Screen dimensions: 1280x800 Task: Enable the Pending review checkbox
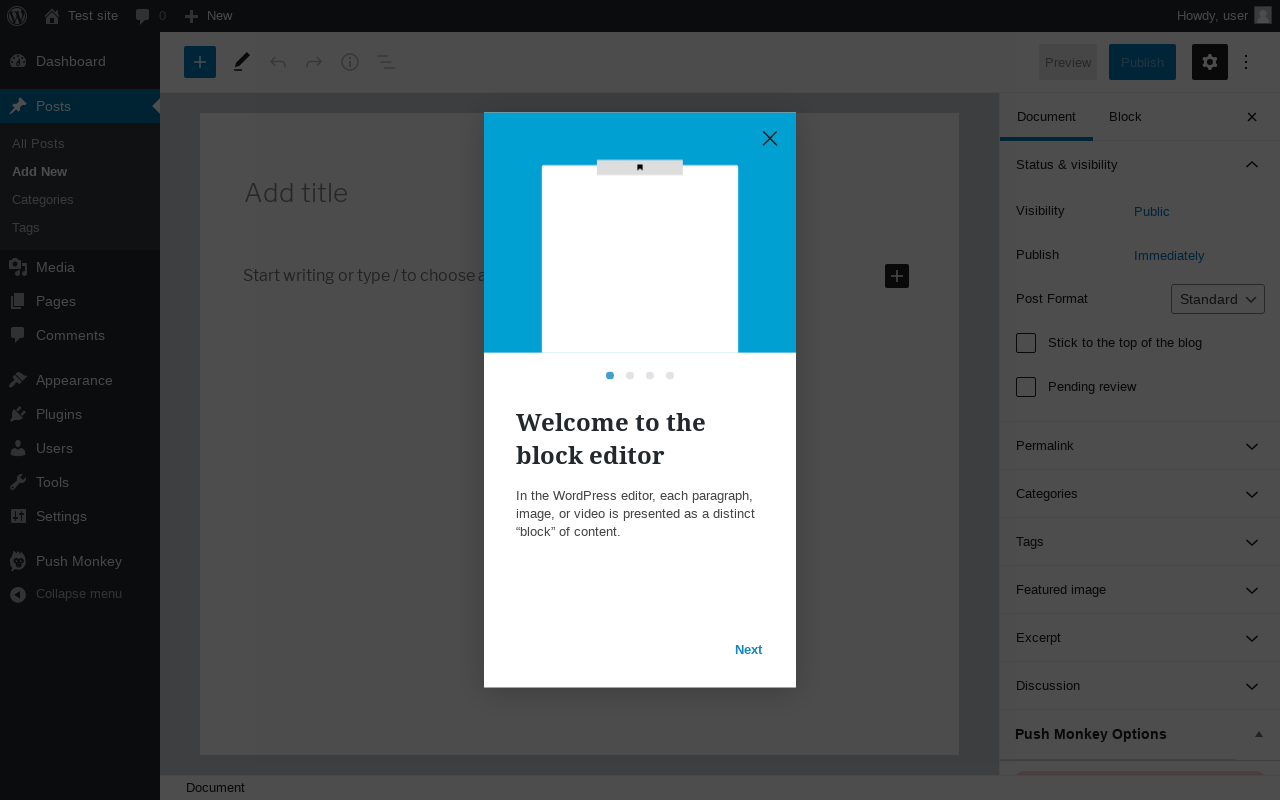pyautogui.click(x=1026, y=387)
